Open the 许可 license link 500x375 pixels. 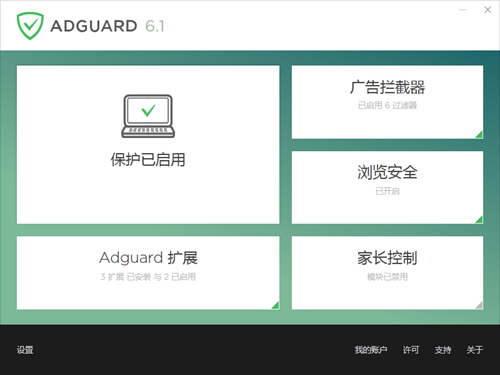(x=411, y=350)
